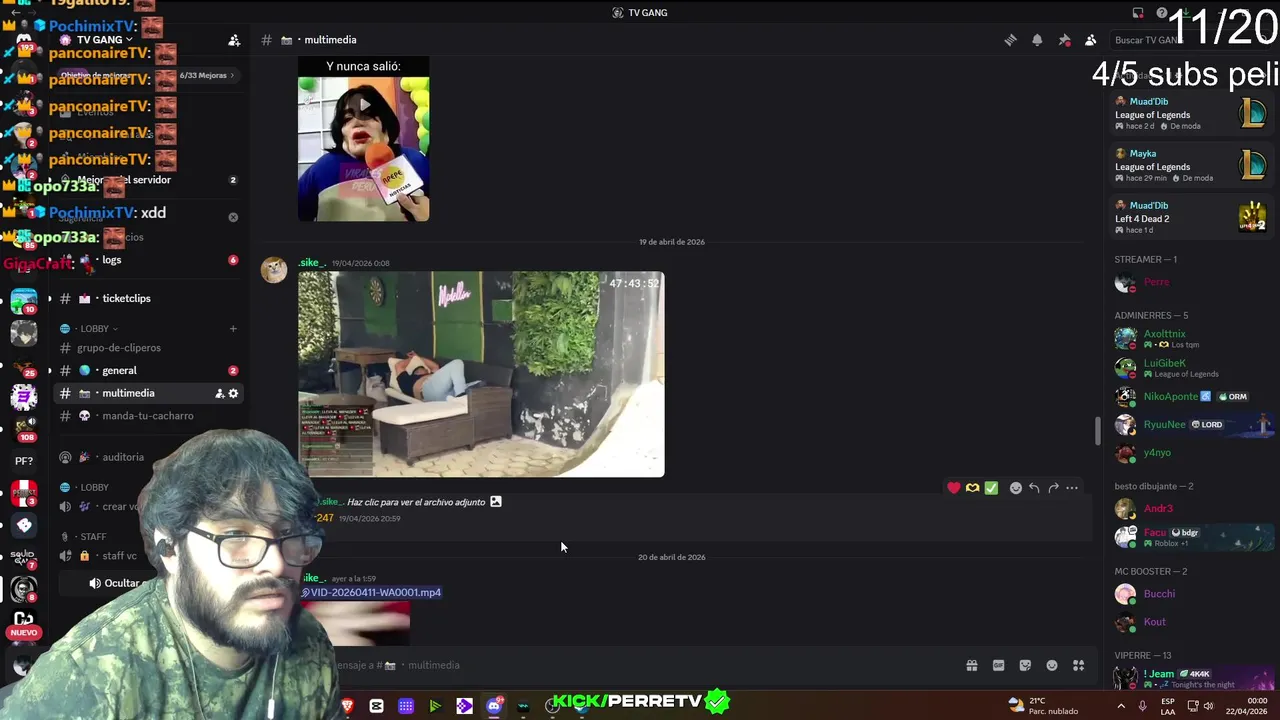This screenshot has height=720, width=1280.
Task: Open Bucchi member profile
Action: [1190, 593]
